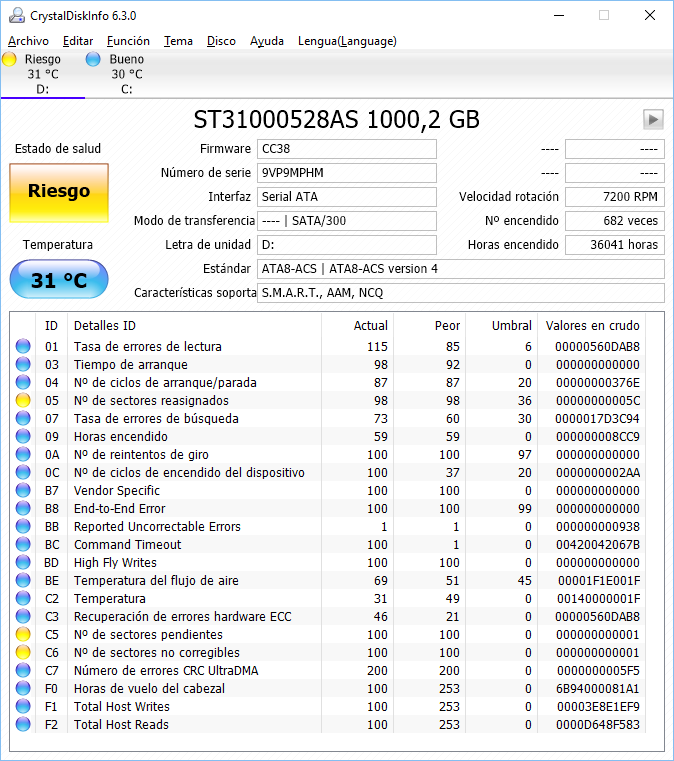
Task: Click the blue status icon for Total Host Reads
Action: [23, 724]
